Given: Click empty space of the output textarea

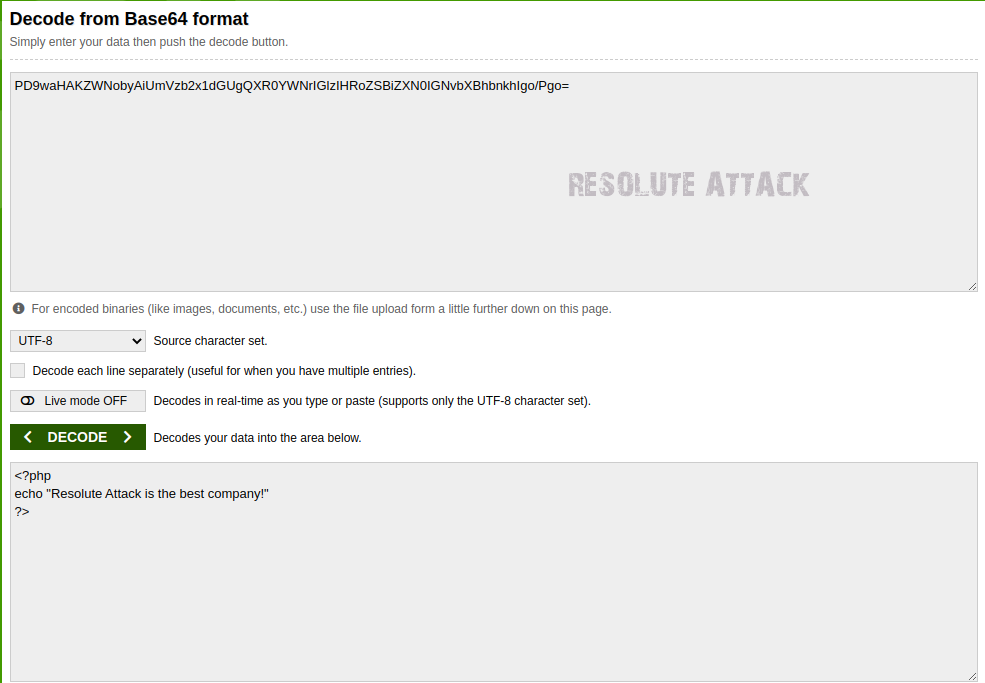Looking at the screenshot, I should tap(500, 600).
